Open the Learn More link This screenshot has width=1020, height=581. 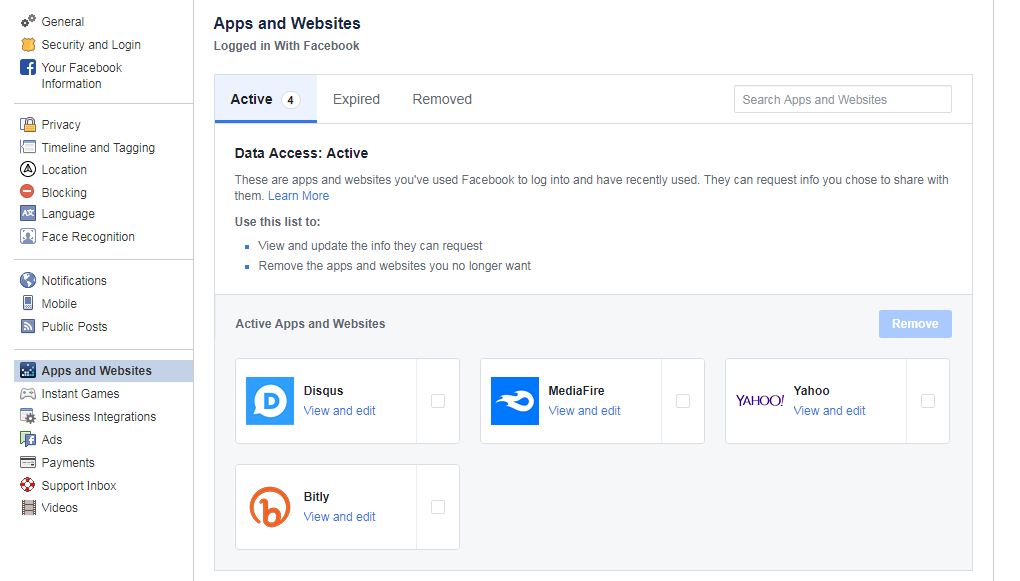click(299, 196)
